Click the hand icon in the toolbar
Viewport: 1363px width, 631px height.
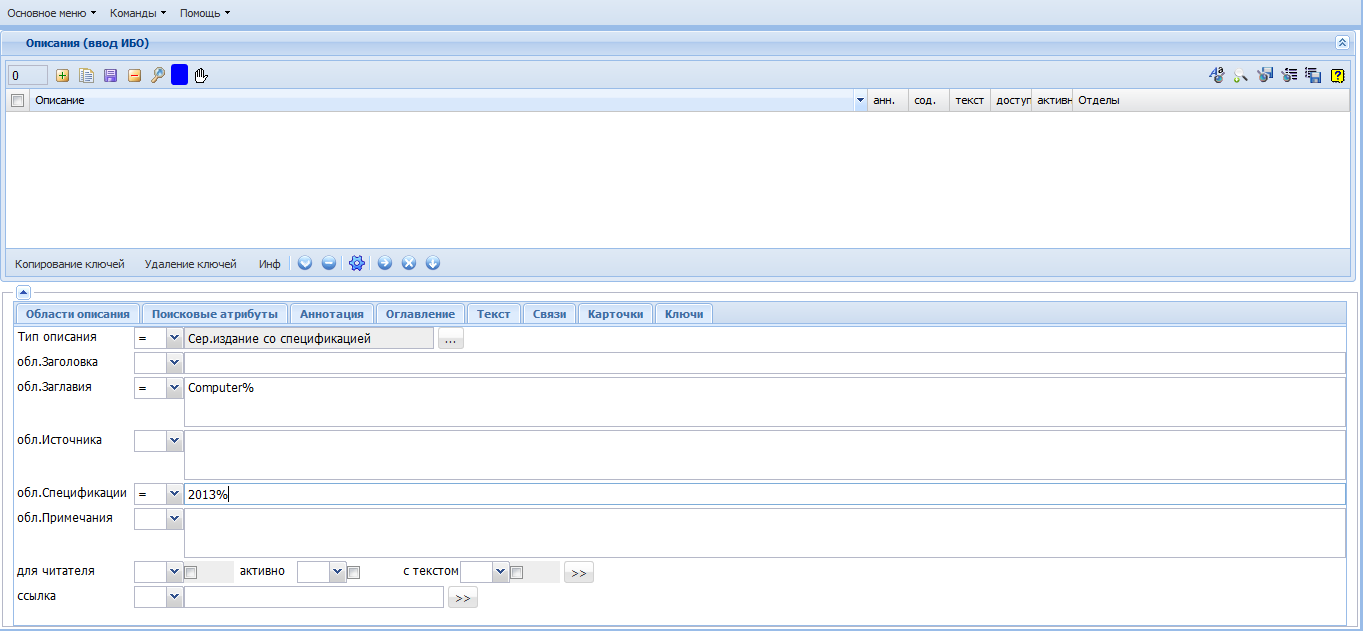coord(201,75)
